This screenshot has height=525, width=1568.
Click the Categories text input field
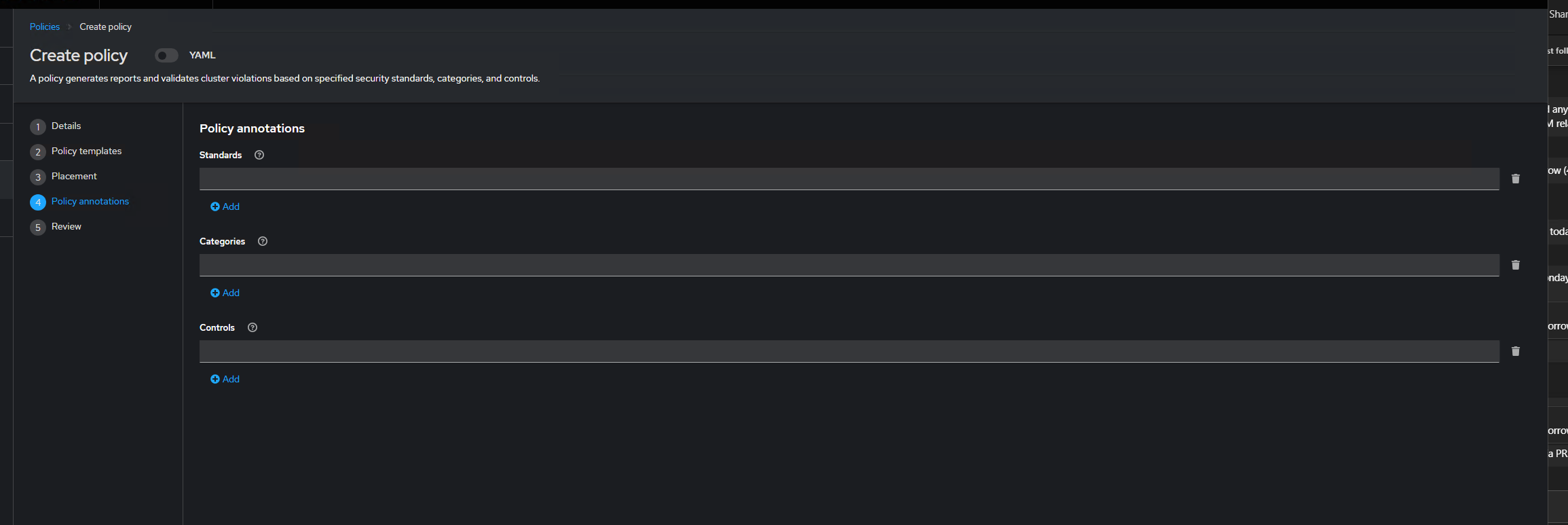(x=848, y=265)
